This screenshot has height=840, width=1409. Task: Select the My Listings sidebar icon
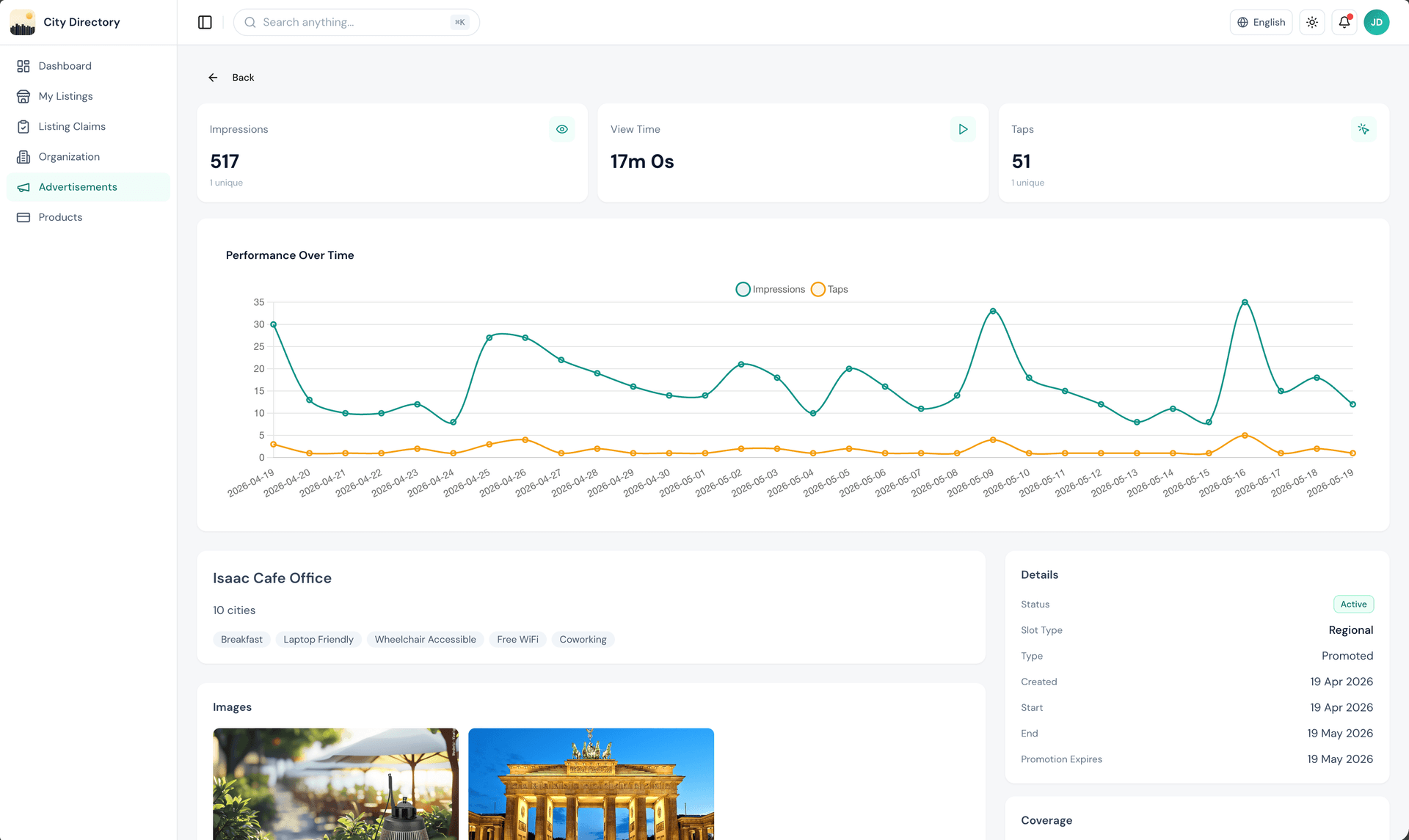[24, 96]
